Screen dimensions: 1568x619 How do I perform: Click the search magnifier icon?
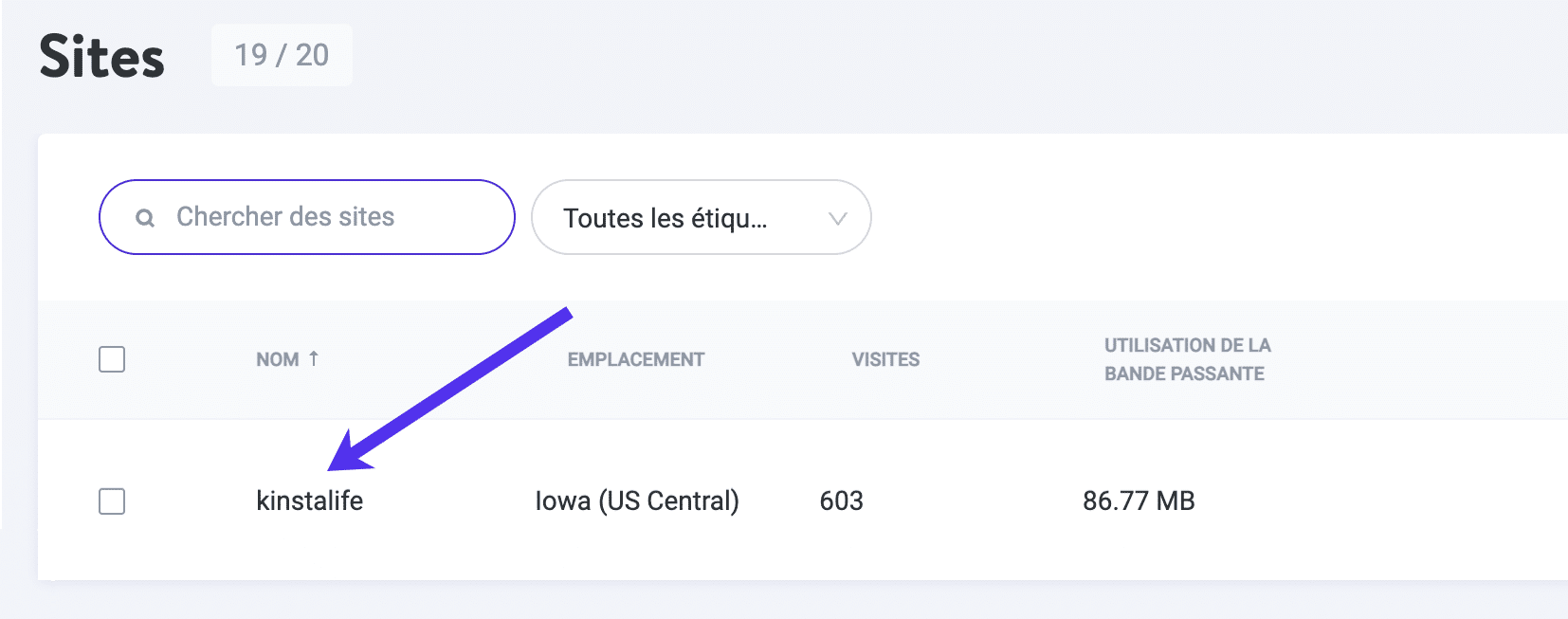click(144, 217)
